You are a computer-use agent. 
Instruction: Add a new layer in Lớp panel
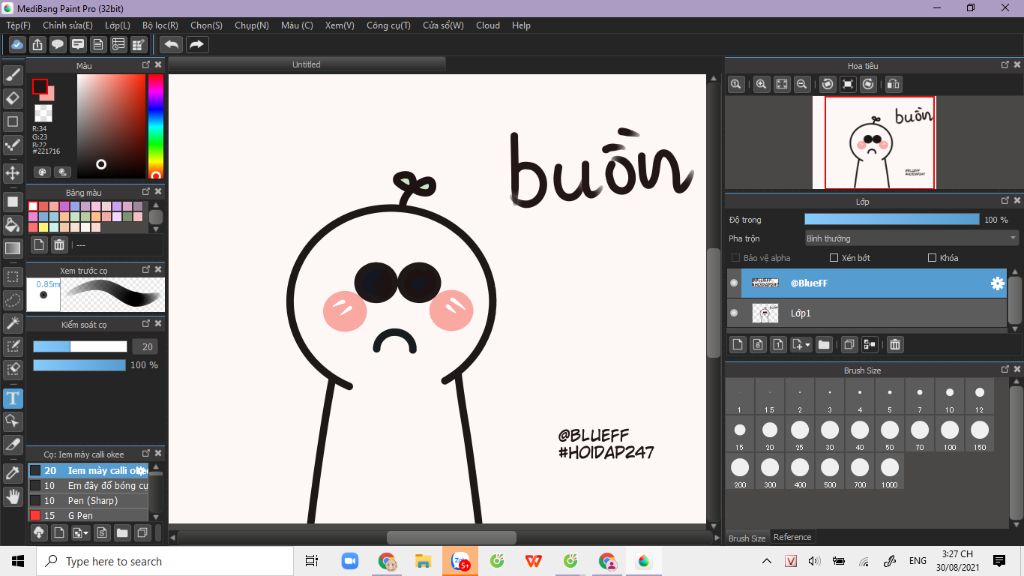(737, 344)
